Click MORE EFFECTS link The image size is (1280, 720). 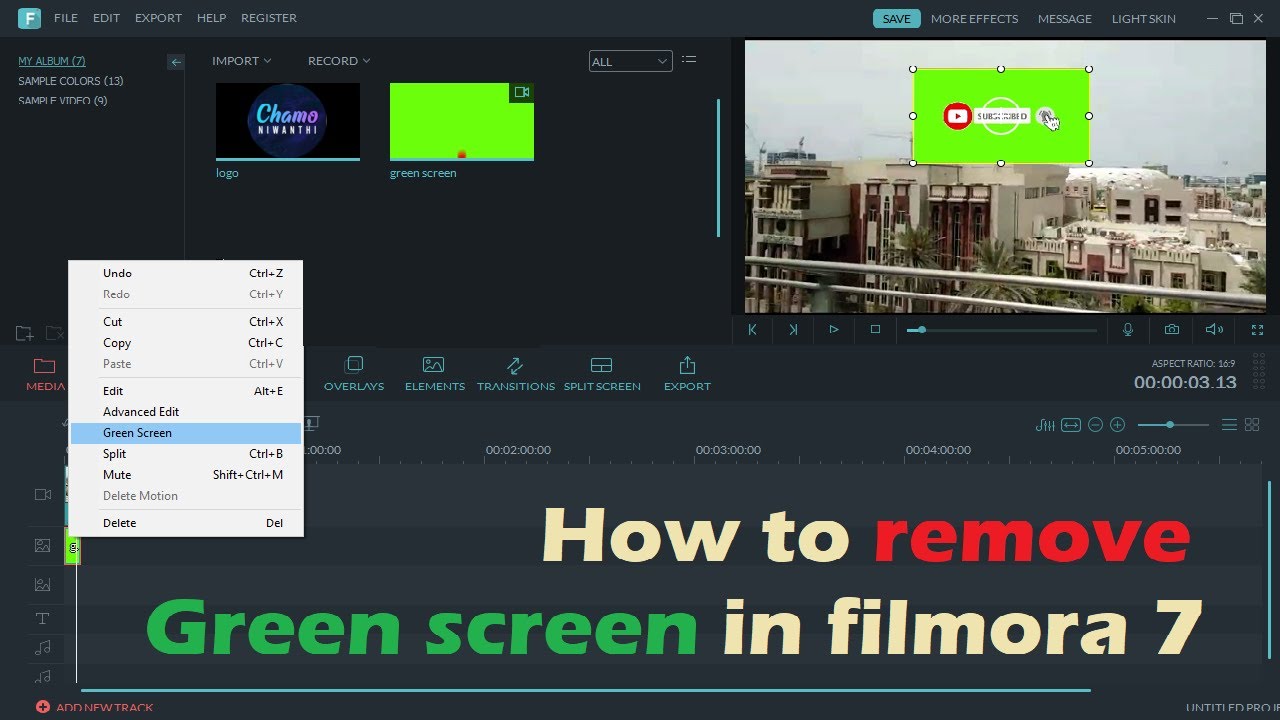[974, 19]
